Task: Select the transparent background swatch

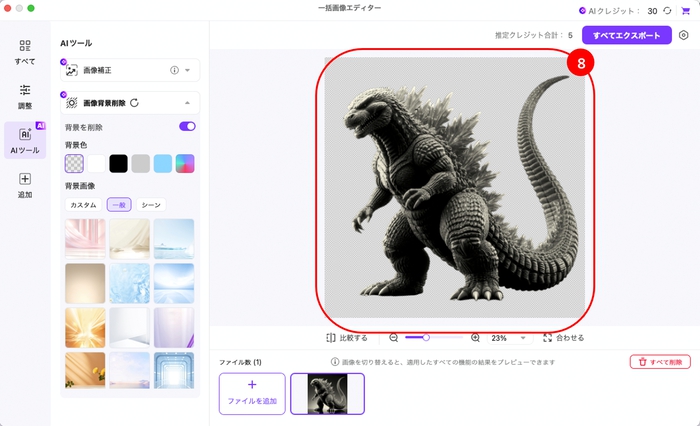Action: 74,163
